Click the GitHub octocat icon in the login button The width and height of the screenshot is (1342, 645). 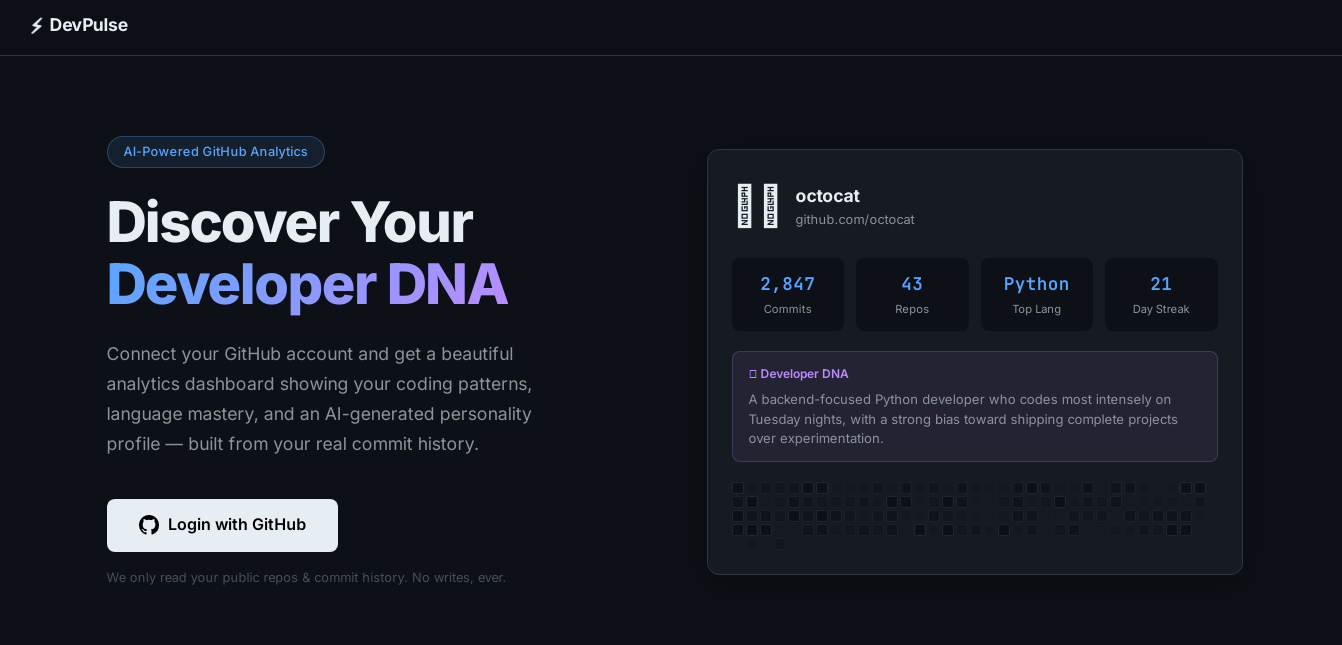pyautogui.click(x=149, y=525)
